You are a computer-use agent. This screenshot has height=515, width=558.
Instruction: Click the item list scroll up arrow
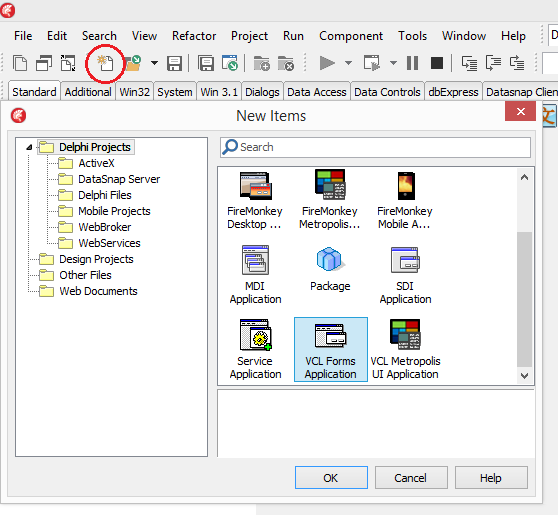[x=524, y=177]
